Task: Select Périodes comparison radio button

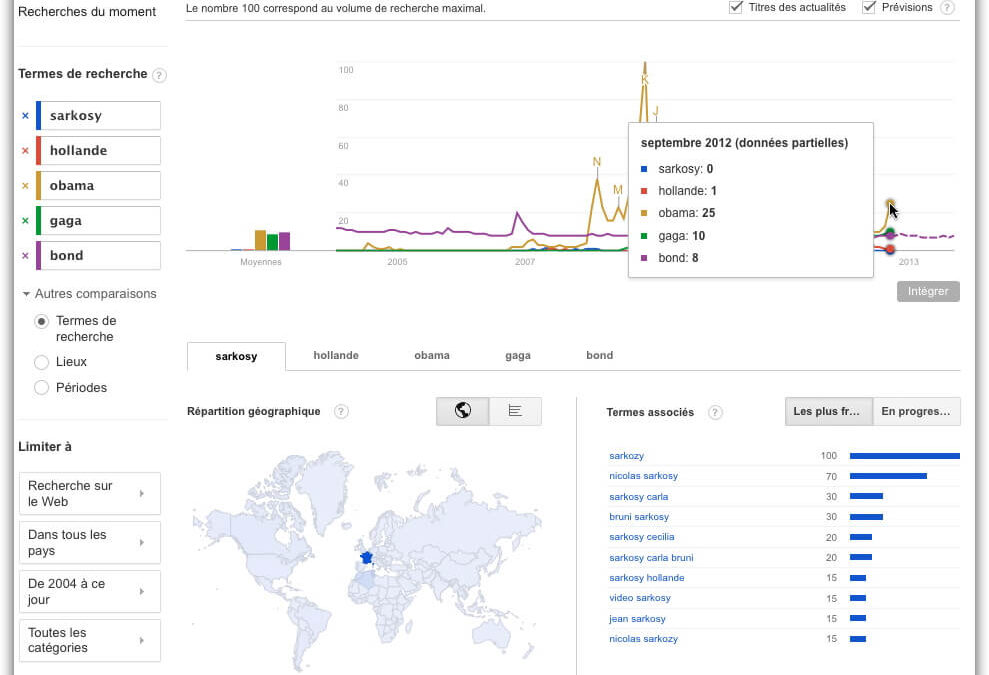Action: 42,387
